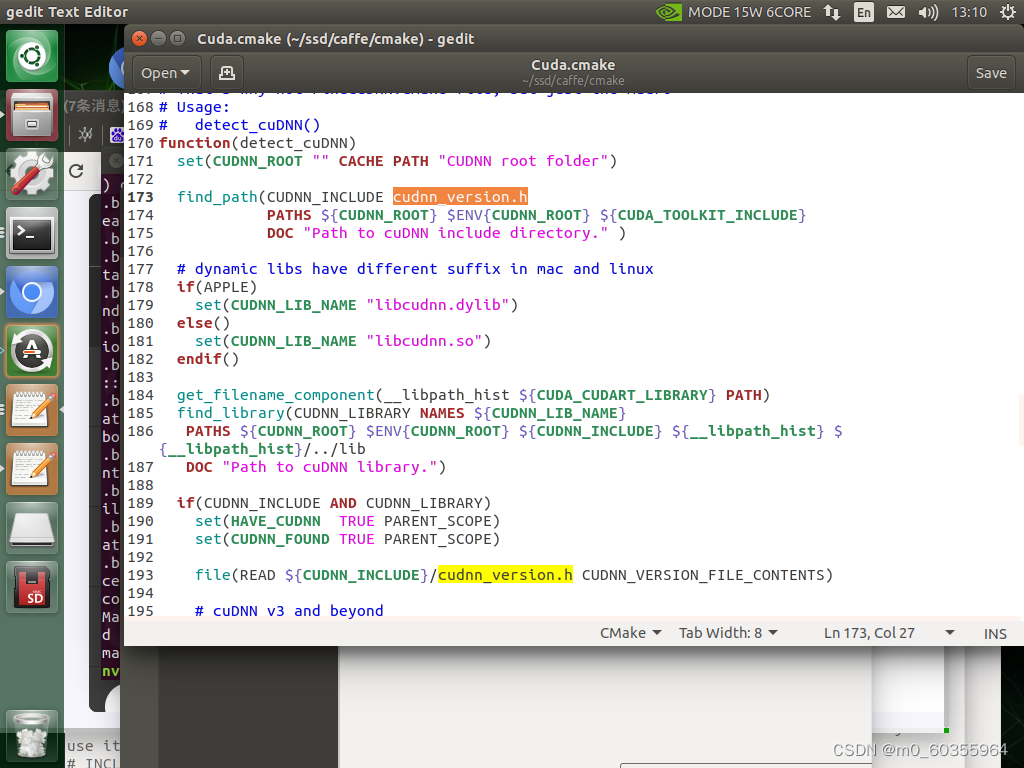Click get_filename_component on line 184
The height and width of the screenshot is (768, 1024).
[276, 395]
